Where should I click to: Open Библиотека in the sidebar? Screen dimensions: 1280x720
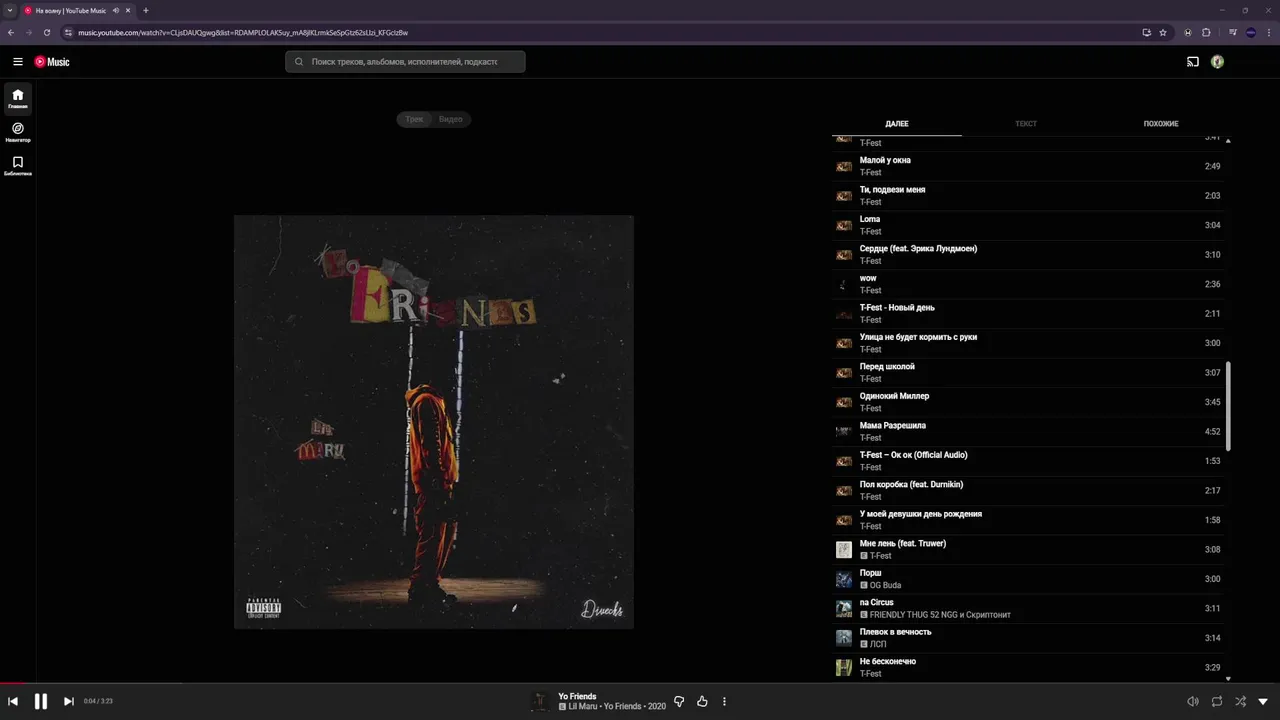pyautogui.click(x=18, y=166)
